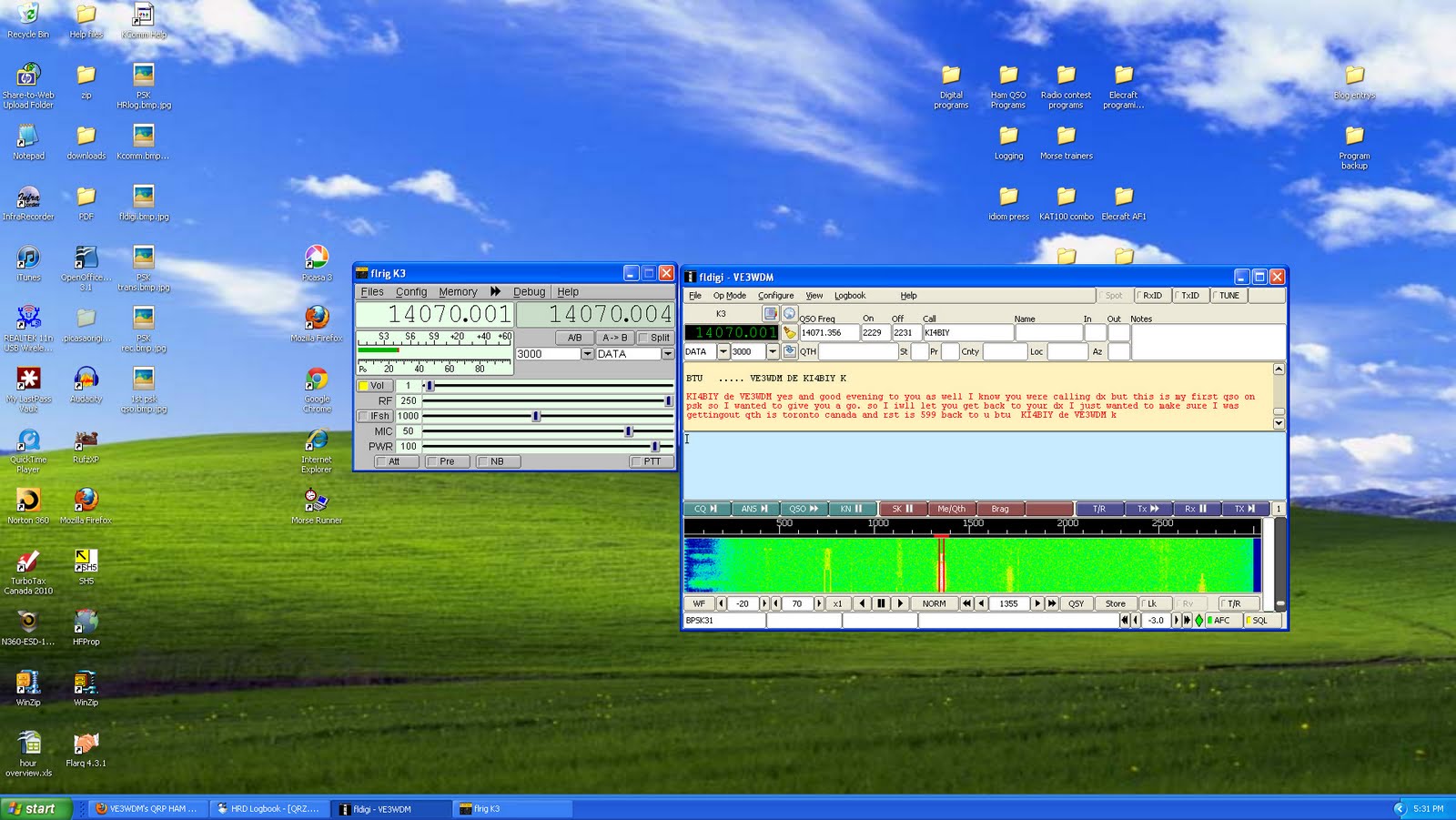Click the Call field showing KI4BIY
This screenshot has height=820, width=1456.
click(x=965, y=332)
